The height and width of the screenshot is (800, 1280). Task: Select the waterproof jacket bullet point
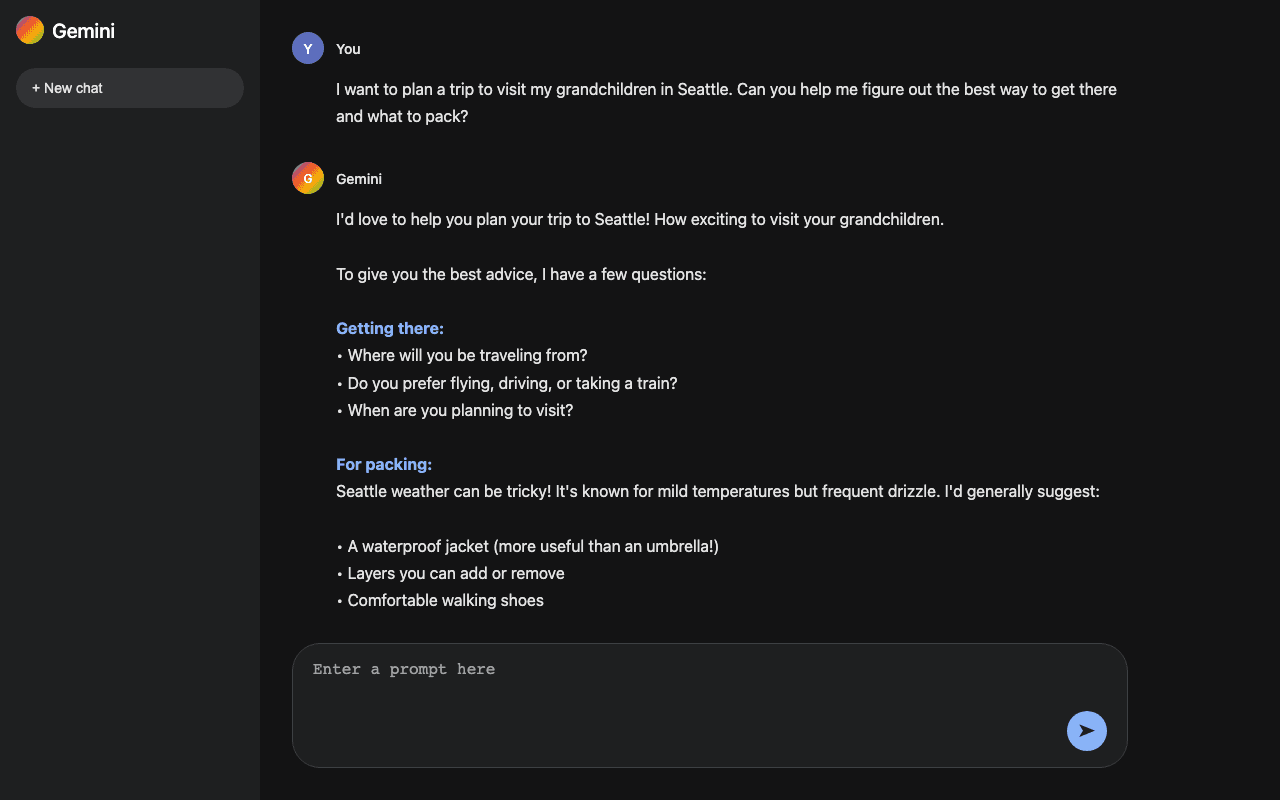tap(527, 546)
